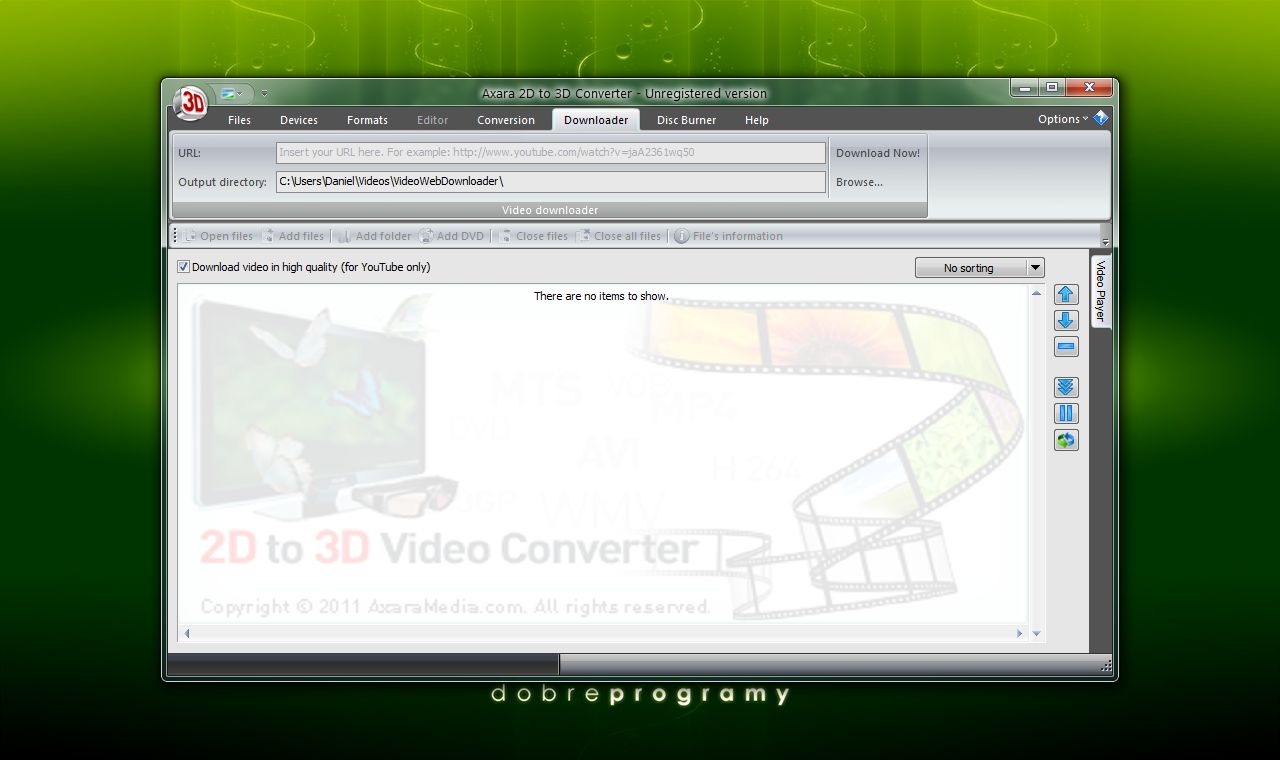The width and height of the screenshot is (1280, 760).
Task: Click the toolbar drag grip handle
Action: [x=176, y=236]
